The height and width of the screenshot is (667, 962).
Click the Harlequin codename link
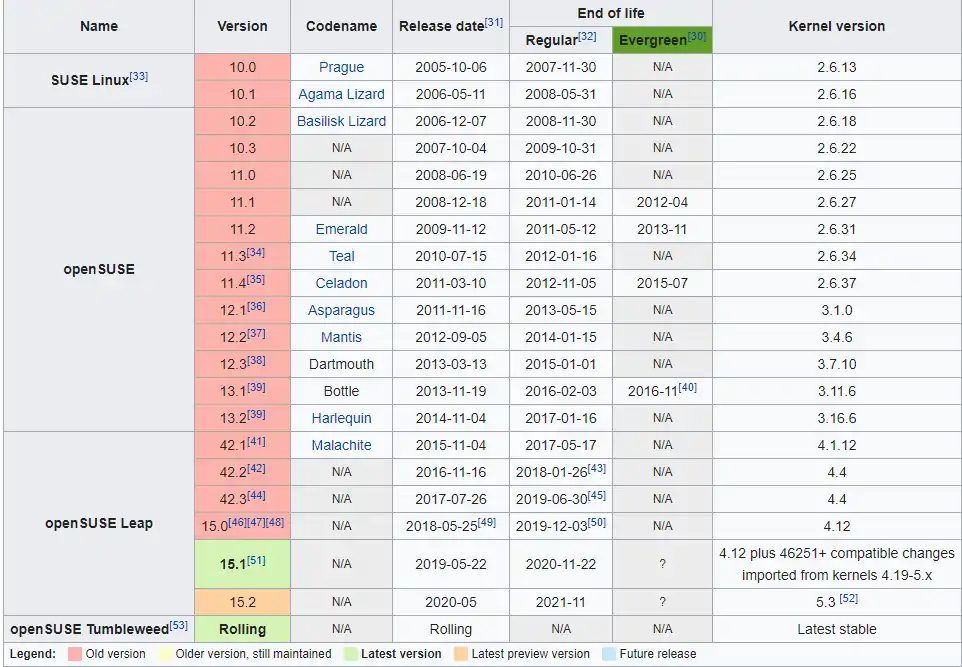341,418
